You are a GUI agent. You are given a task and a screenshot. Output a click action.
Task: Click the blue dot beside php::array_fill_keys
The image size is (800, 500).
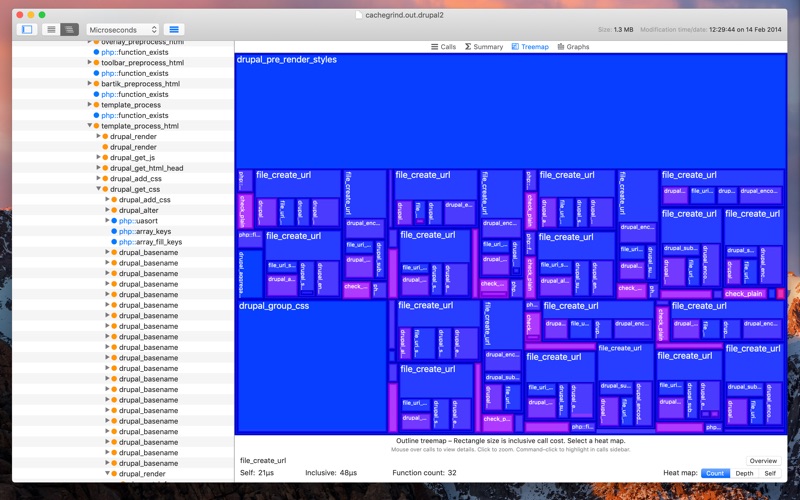114,242
